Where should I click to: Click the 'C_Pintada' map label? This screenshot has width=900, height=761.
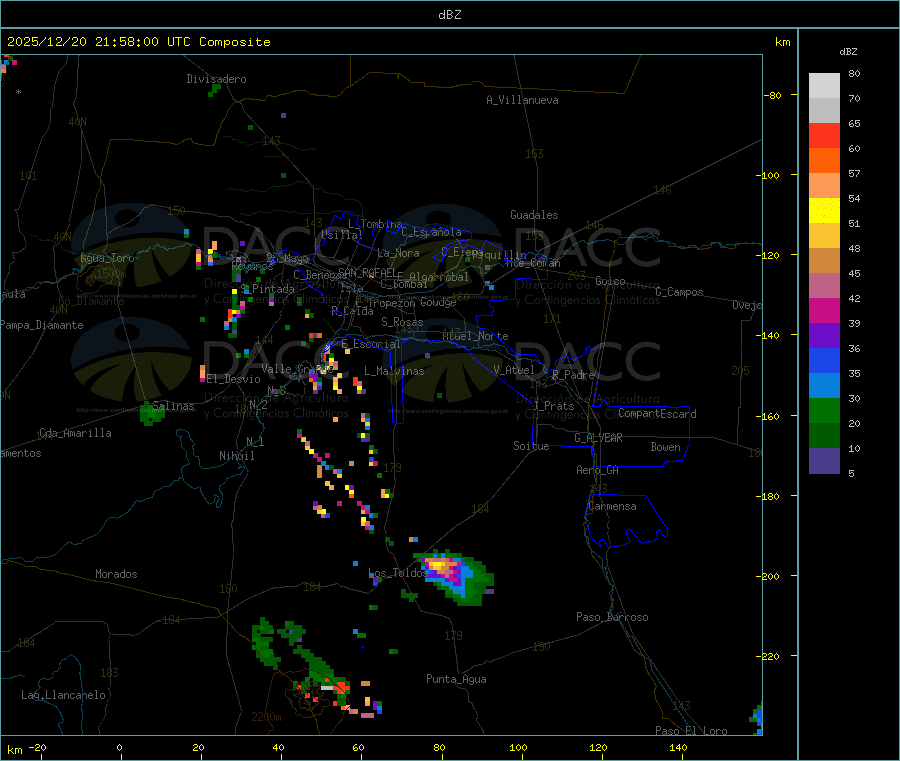267,289
